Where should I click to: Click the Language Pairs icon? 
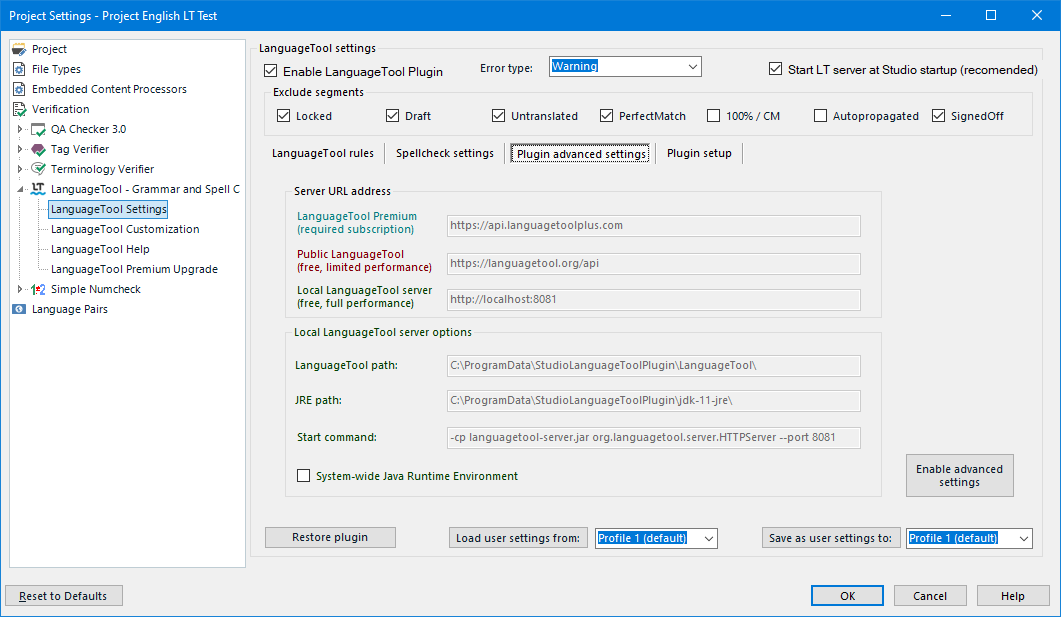(x=19, y=309)
